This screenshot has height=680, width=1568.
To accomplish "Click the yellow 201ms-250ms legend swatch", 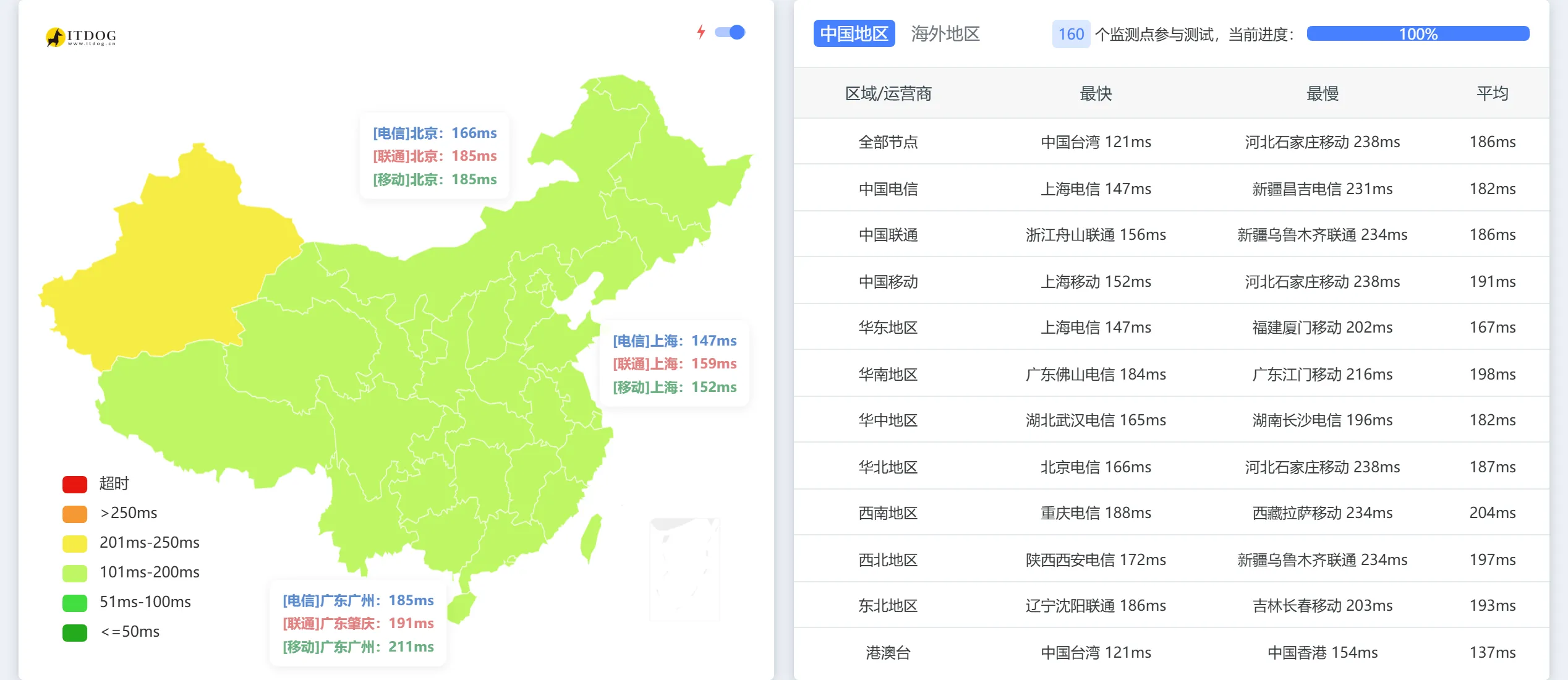I will coord(75,543).
